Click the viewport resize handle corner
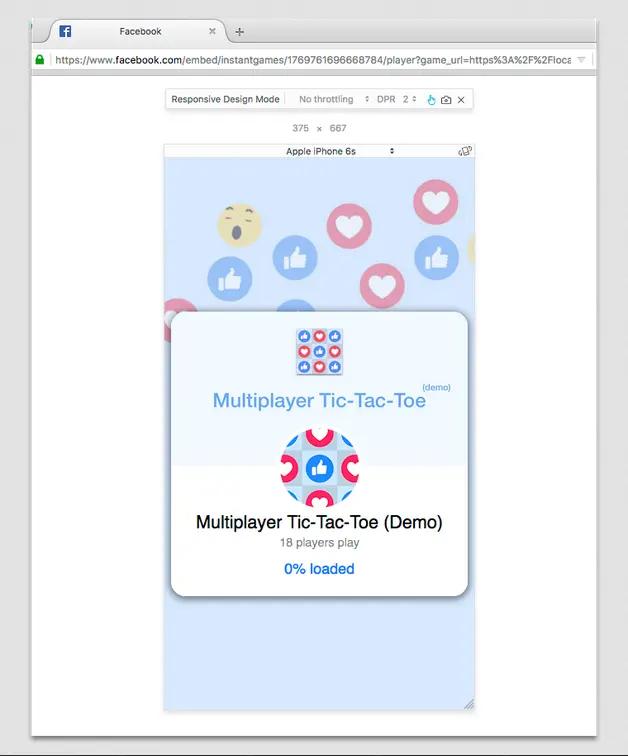Image resolution: width=628 pixels, height=756 pixels. (469, 704)
